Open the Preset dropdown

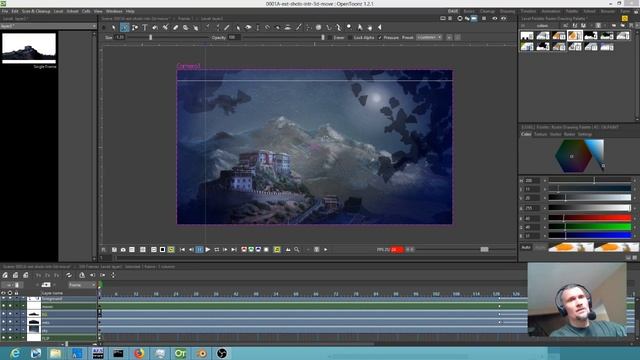tap(429, 37)
